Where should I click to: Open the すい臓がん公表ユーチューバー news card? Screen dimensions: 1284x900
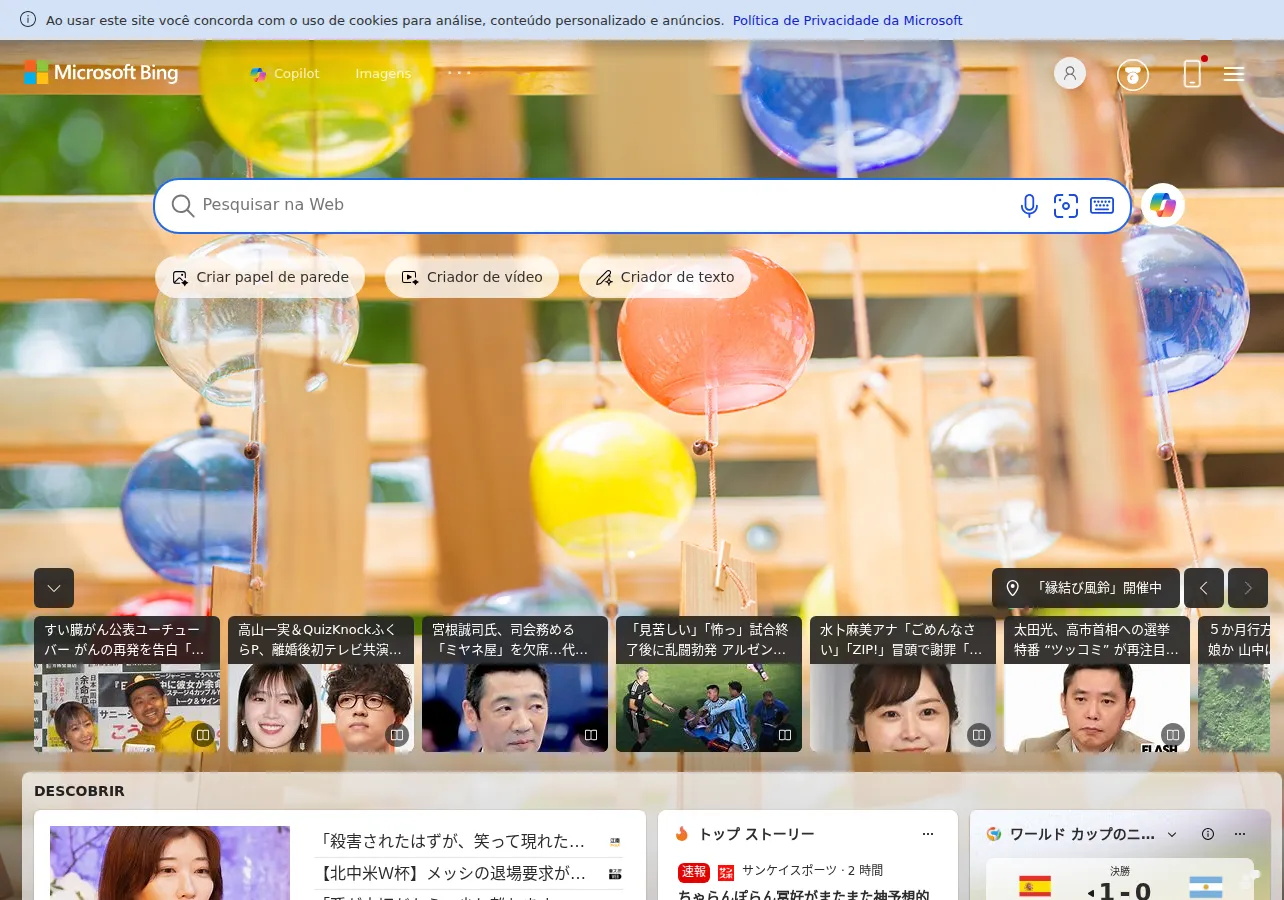tap(127, 684)
